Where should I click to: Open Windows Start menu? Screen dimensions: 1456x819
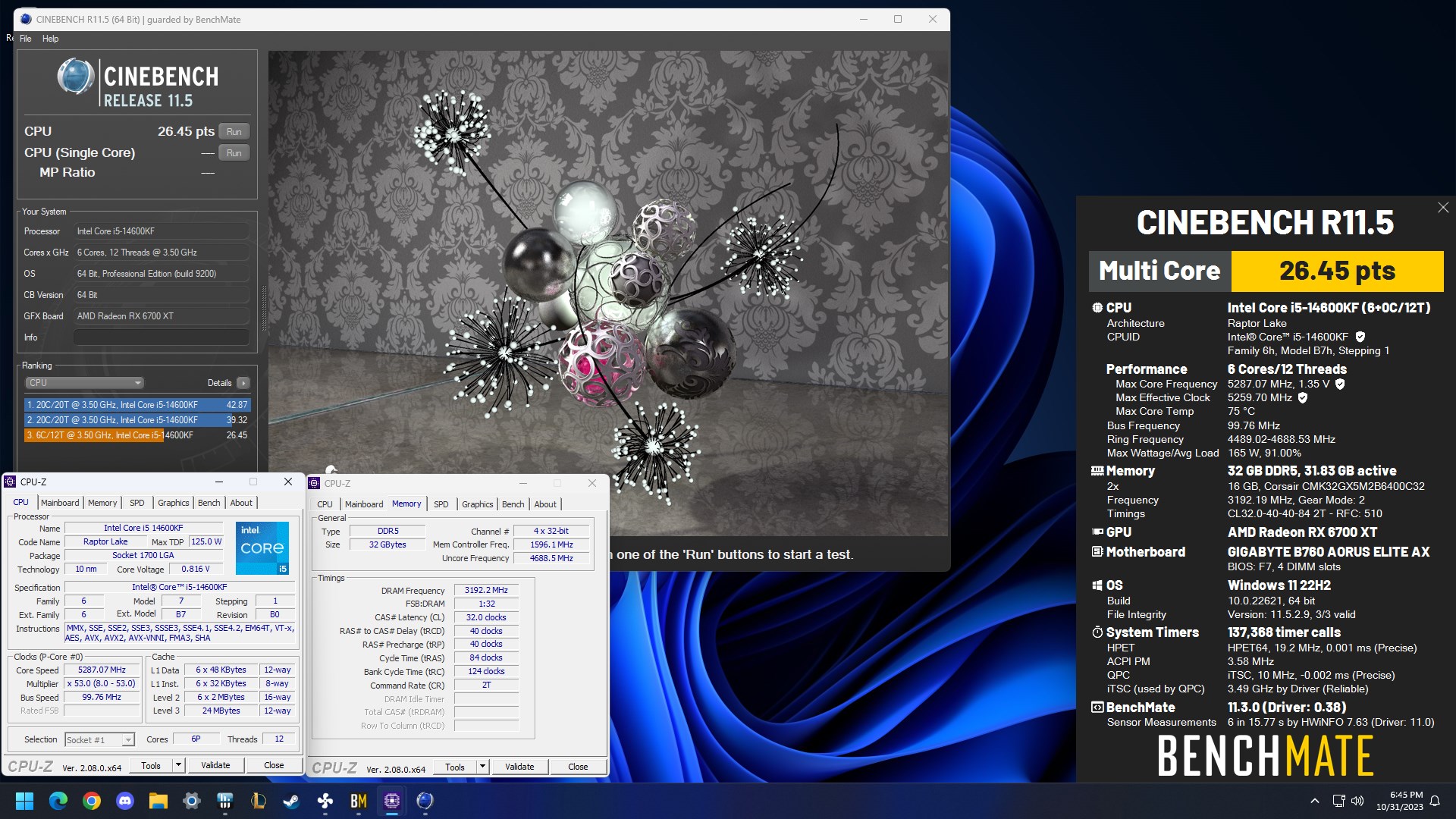point(25,801)
